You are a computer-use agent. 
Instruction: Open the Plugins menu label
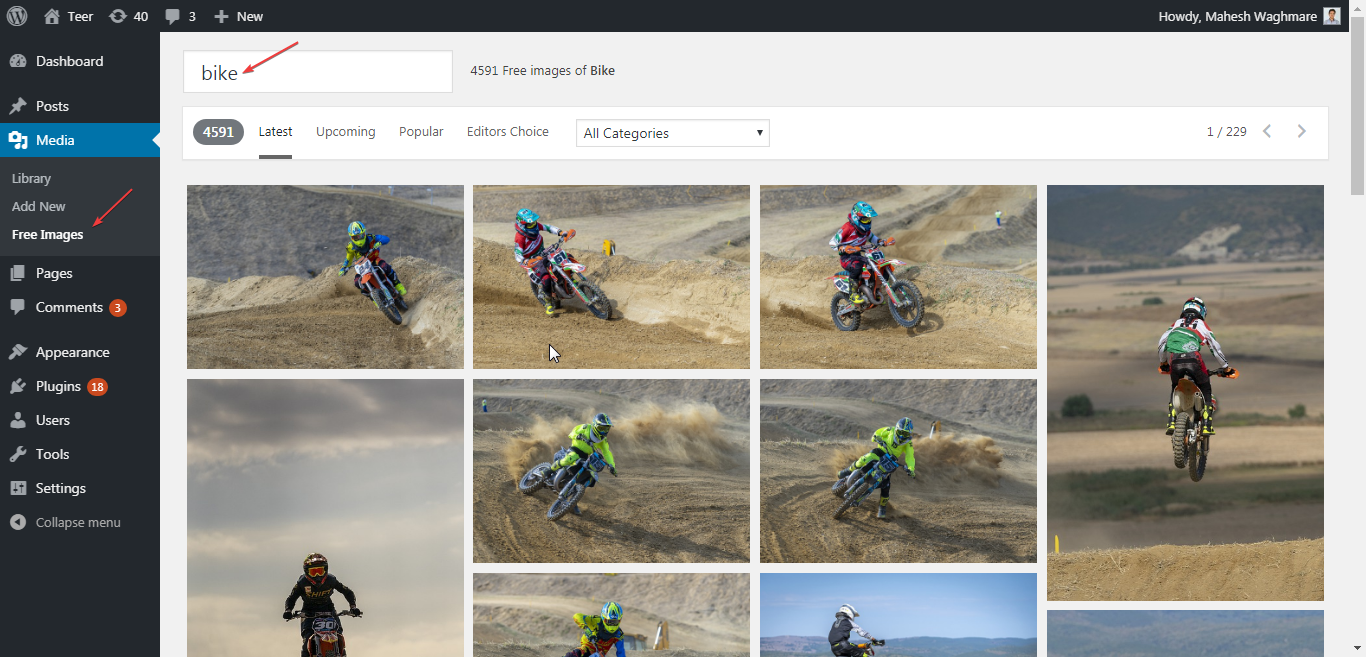pyautogui.click(x=58, y=386)
